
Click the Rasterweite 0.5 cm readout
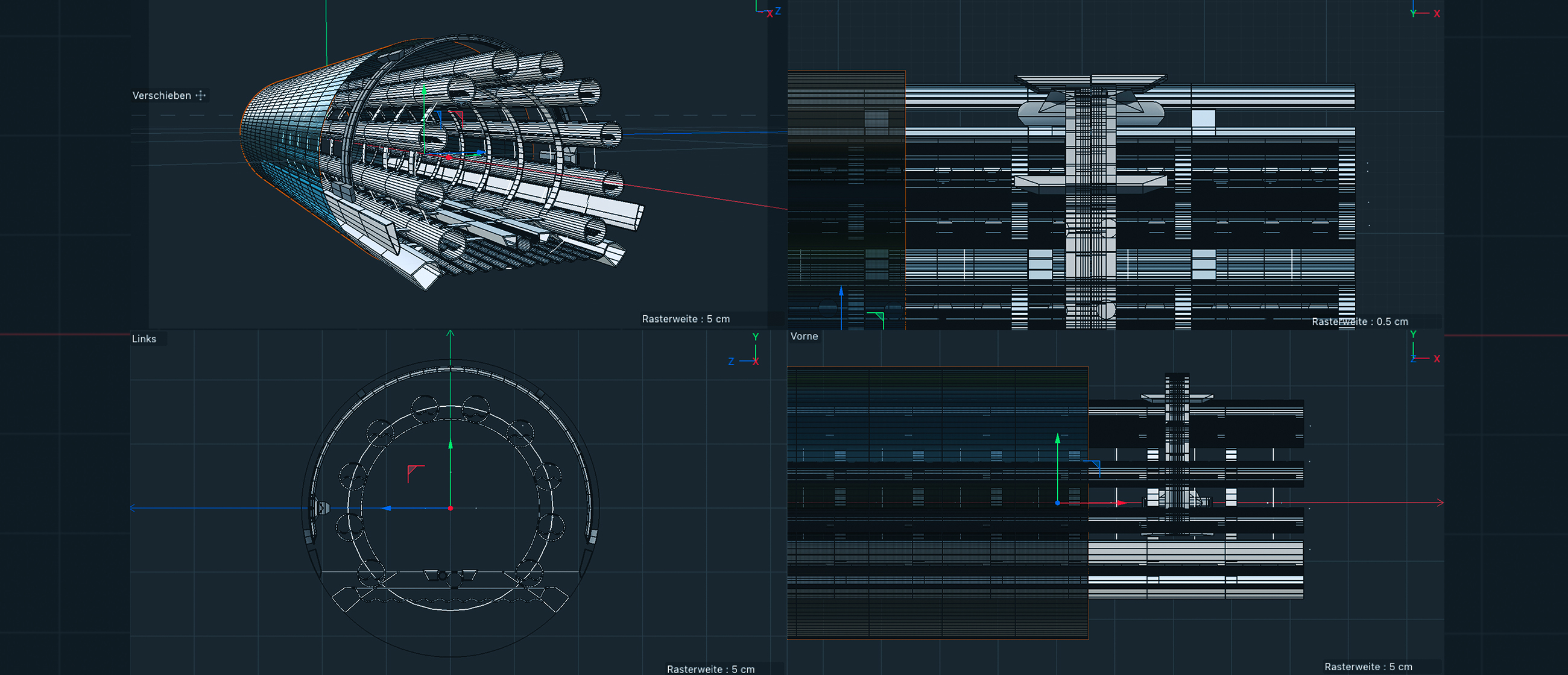tap(1359, 321)
